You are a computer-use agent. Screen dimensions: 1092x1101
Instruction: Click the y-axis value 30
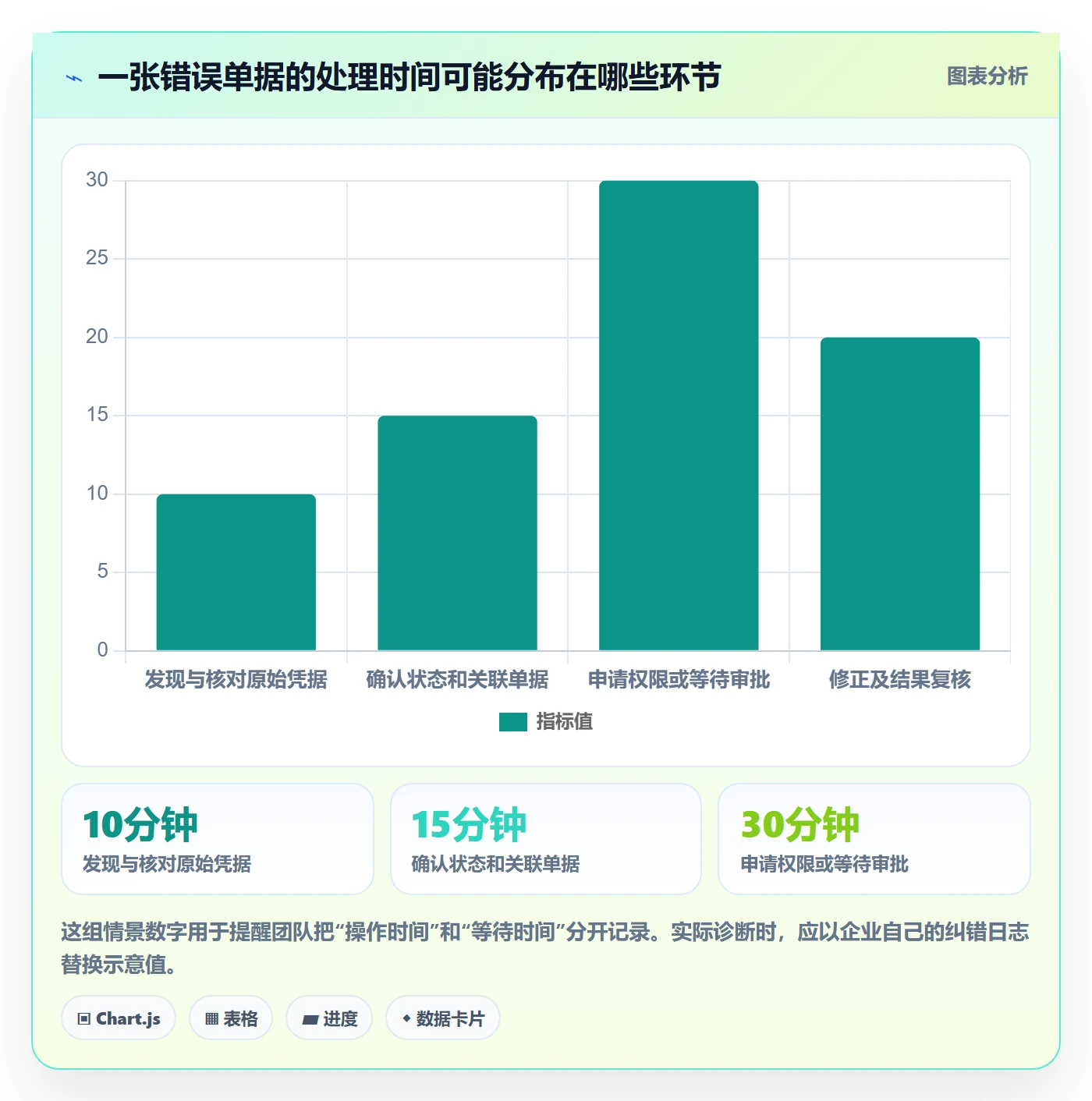(97, 180)
